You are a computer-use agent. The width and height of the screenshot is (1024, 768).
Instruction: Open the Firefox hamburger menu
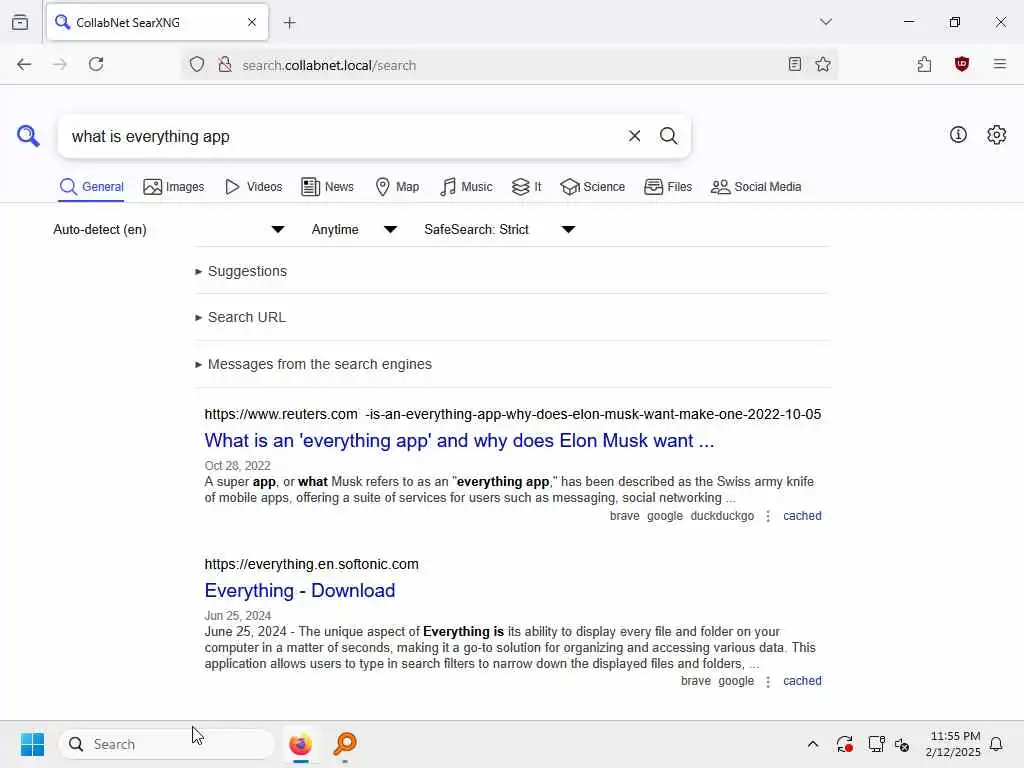pos(999,64)
